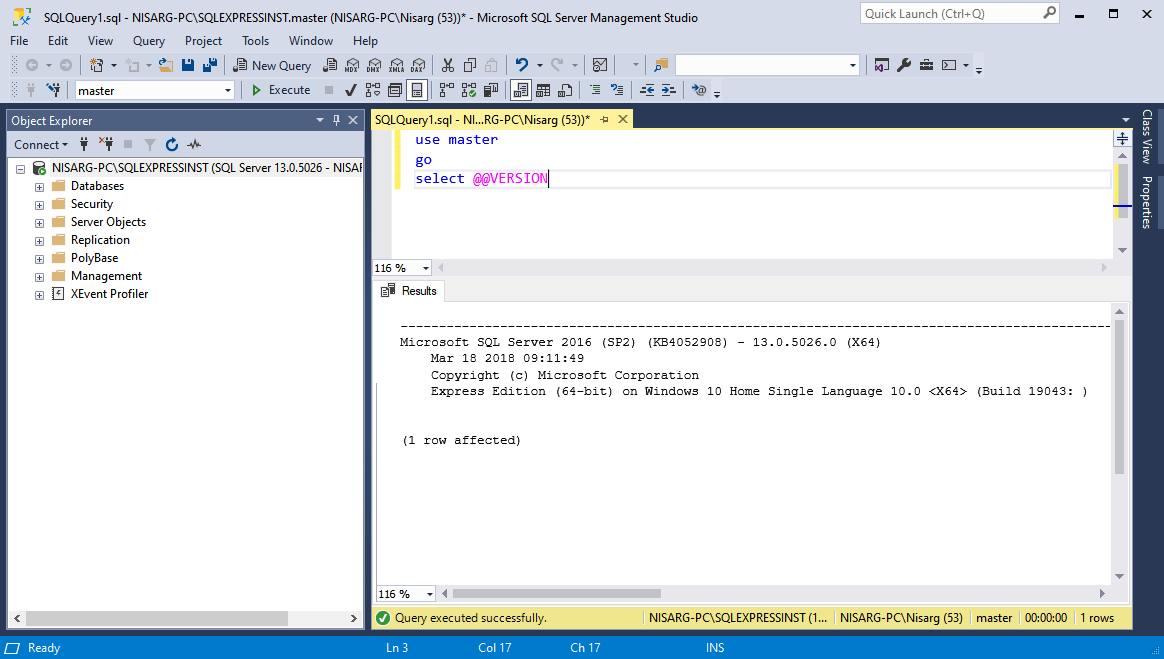Save the query with the Save icon
Screen dimensions: 1164x659
click(x=188, y=65)
